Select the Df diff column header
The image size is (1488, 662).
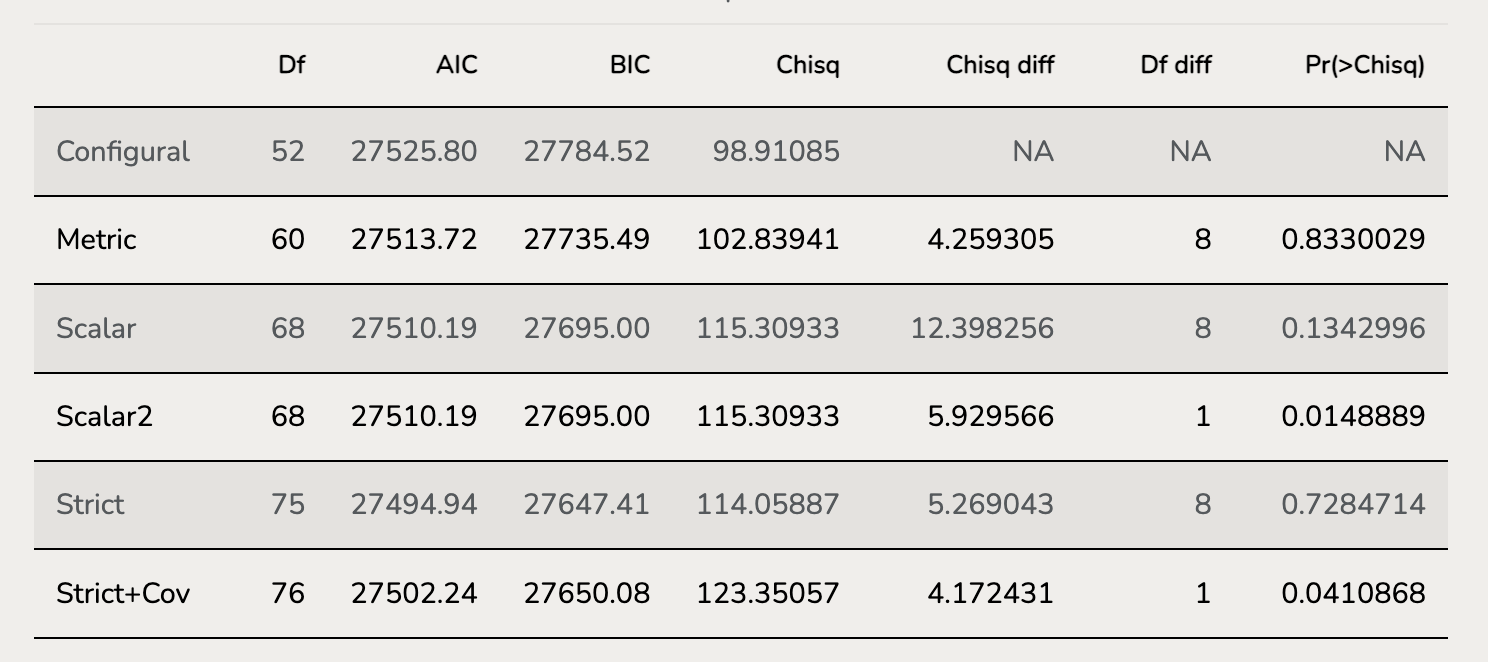tap(1175, 66)
